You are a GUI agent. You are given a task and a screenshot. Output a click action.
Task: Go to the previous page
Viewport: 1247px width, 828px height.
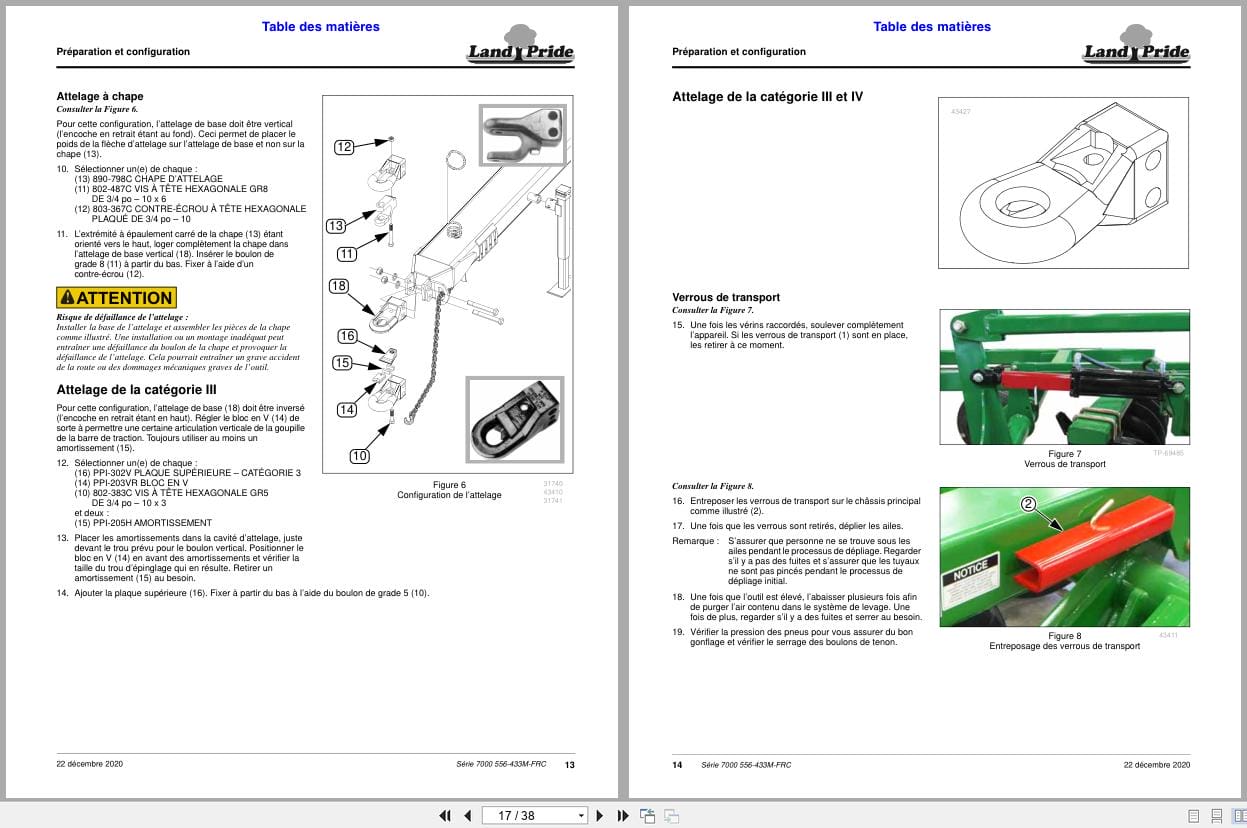tap(470, 816)
